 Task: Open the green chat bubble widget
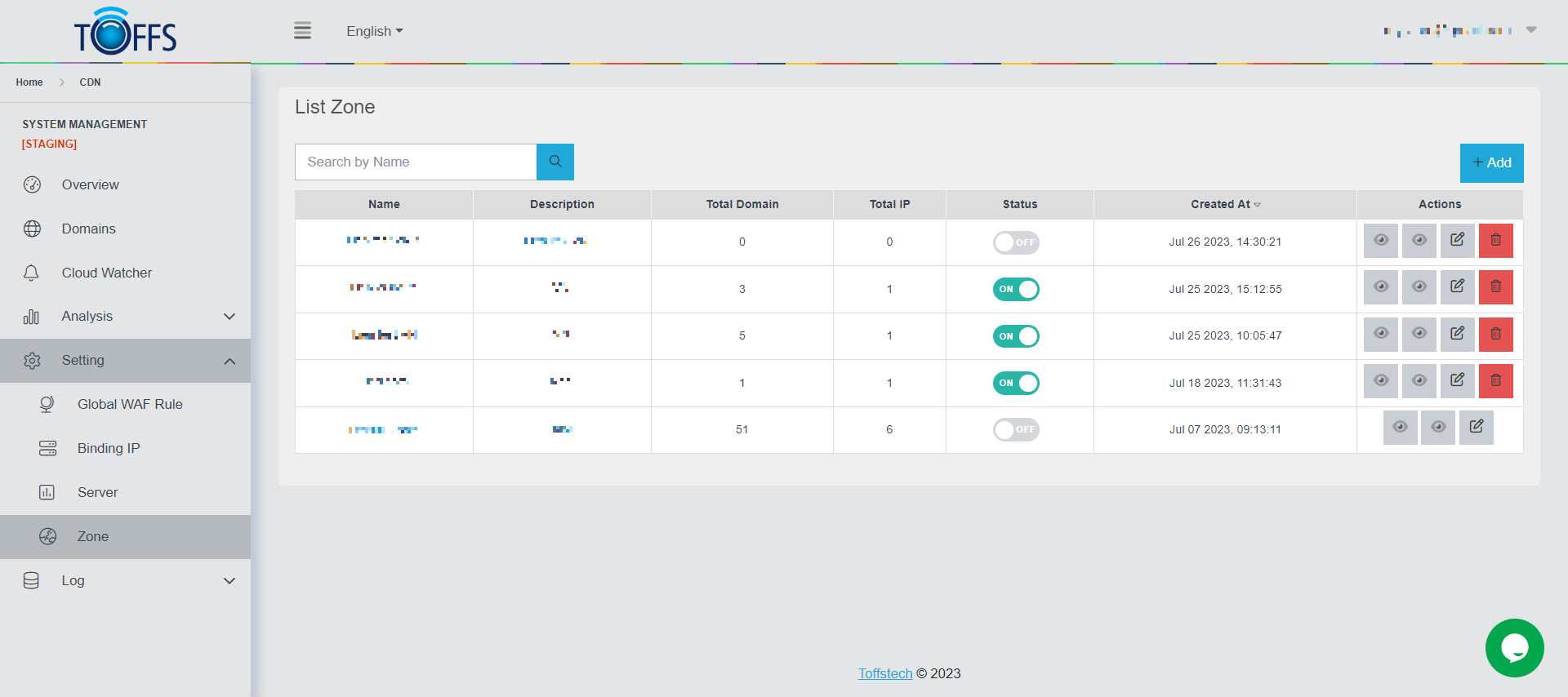click(x=1514, y=648)
